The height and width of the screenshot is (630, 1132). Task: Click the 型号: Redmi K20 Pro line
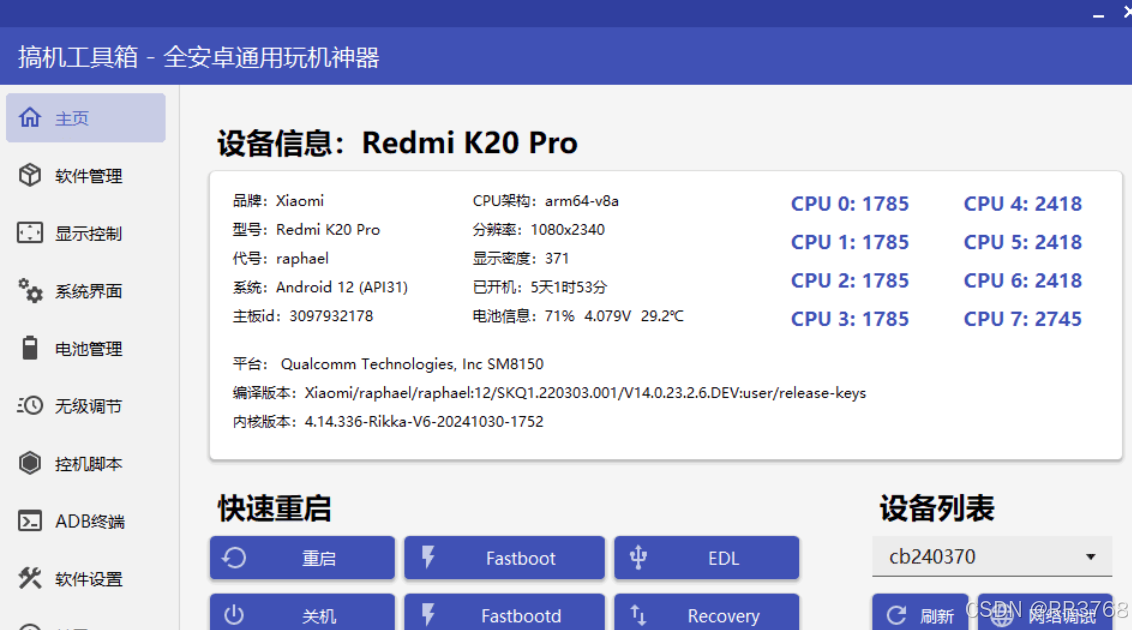point(306,229)
